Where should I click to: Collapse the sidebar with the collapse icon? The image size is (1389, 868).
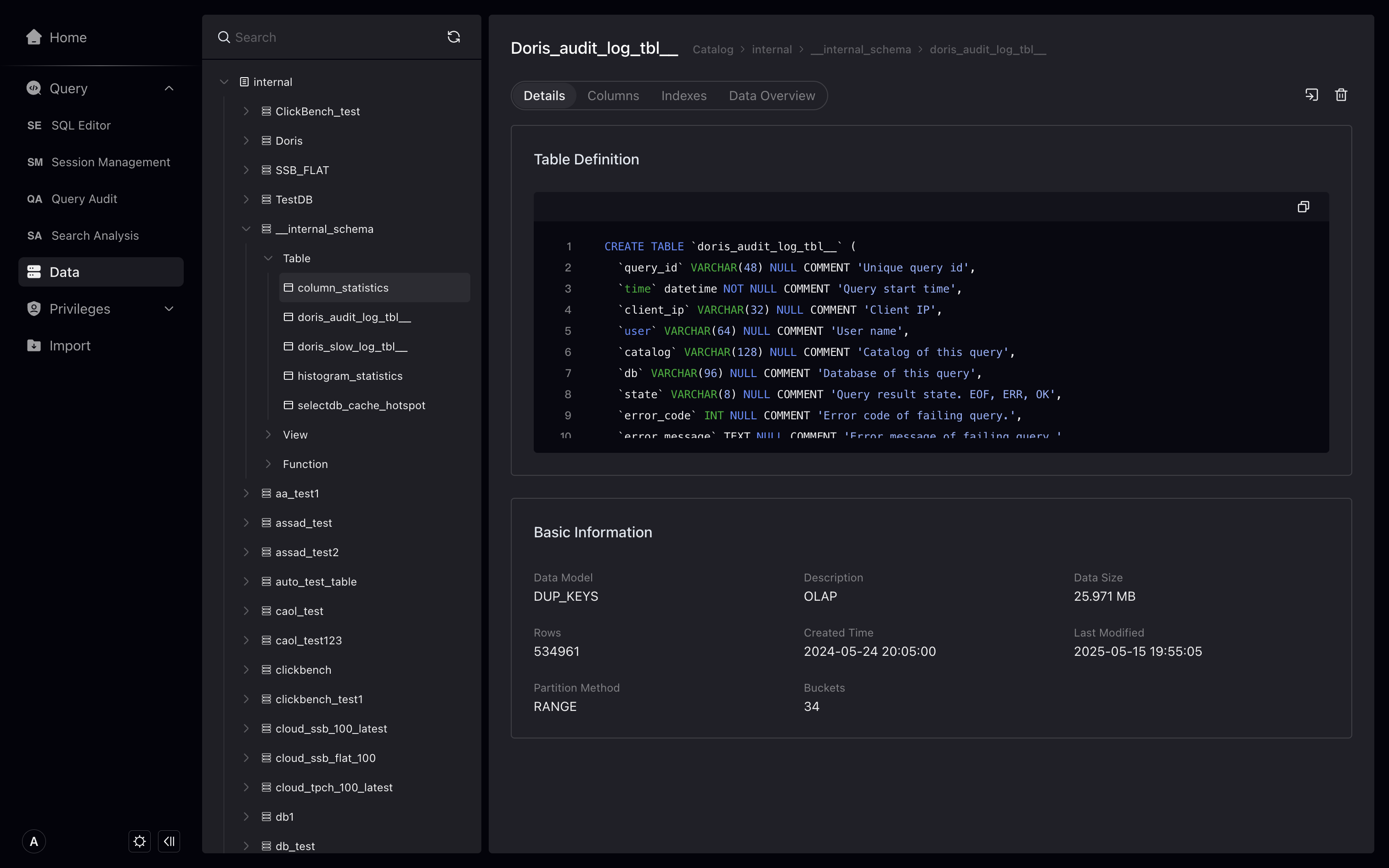coord(169,841)
